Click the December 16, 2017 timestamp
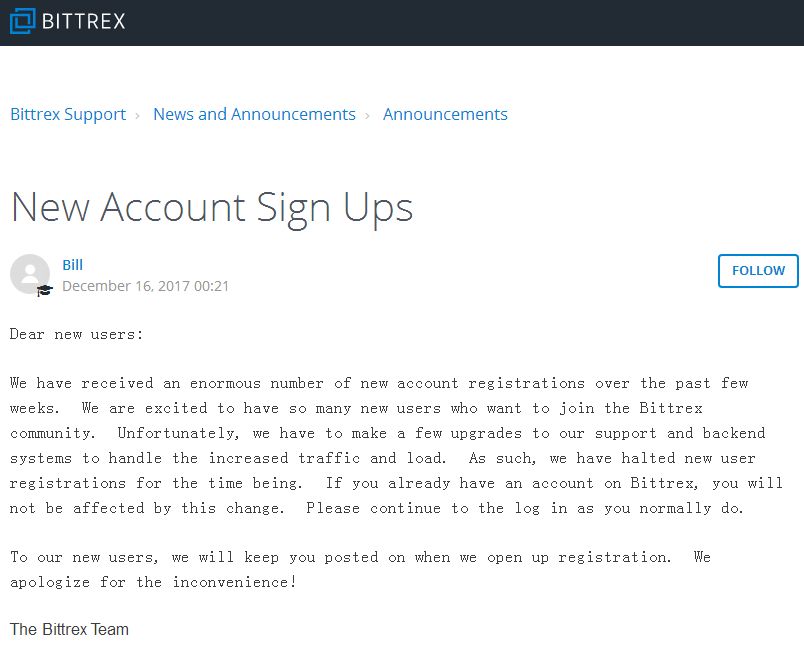804x647 pixels. click(x=146, y=286)
